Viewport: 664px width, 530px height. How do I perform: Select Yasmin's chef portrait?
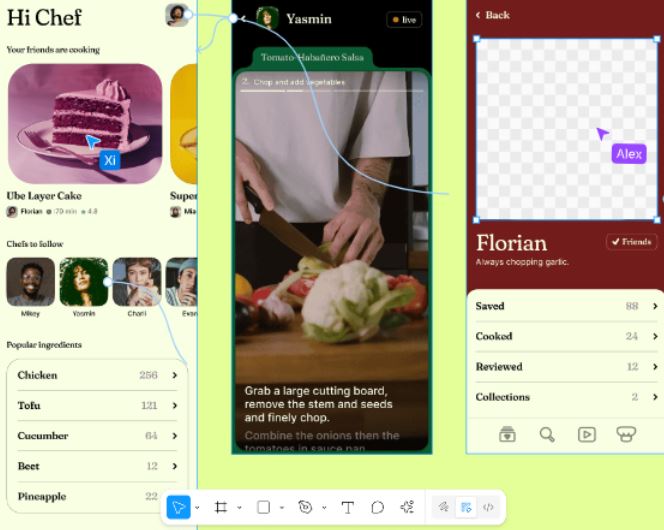[83, 282]
